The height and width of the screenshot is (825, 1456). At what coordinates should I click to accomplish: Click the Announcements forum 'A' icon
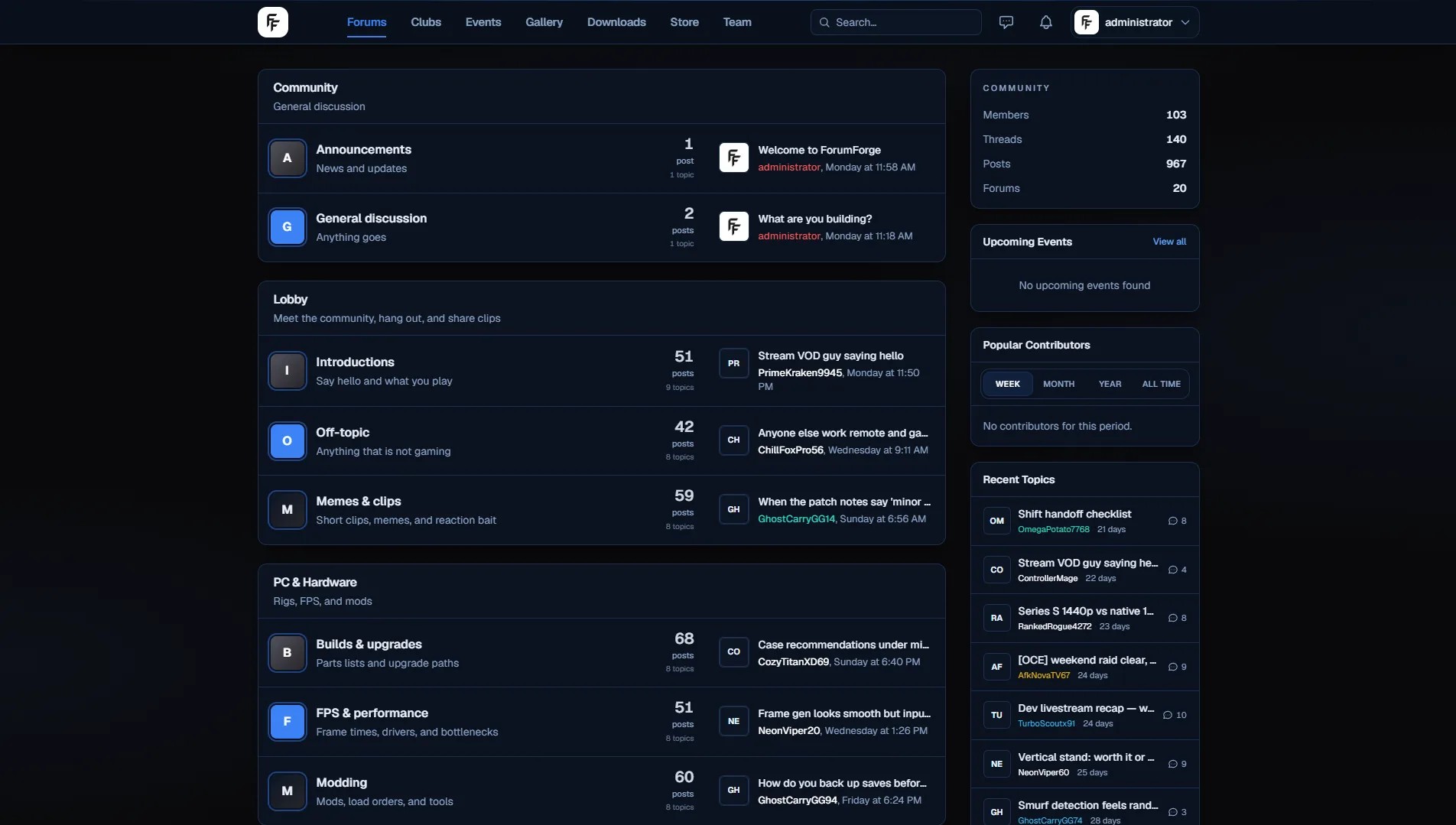[288, 158]
